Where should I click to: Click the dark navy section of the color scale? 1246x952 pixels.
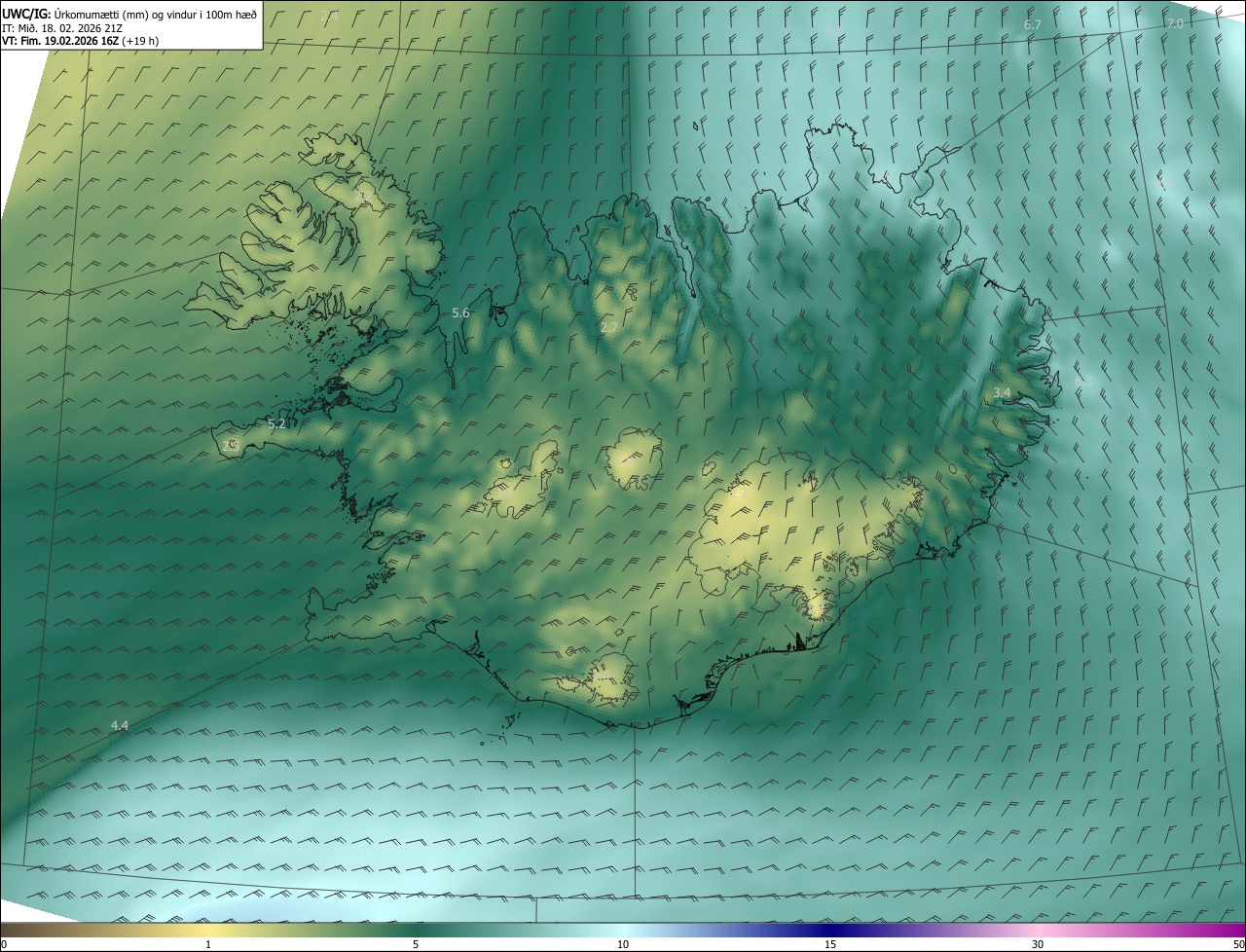(830, 930)
